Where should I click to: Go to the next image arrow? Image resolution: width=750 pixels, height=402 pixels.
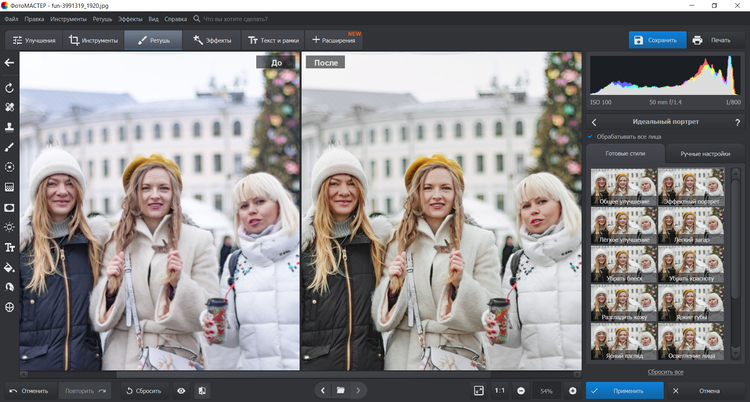point(358,390)
